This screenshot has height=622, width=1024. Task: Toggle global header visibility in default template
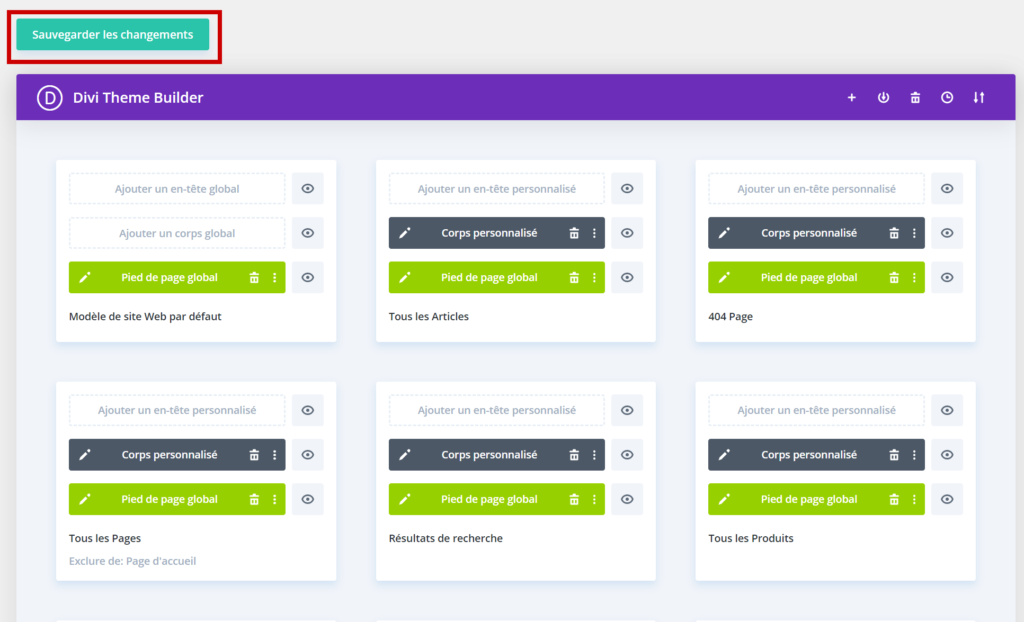coord(308,189)
